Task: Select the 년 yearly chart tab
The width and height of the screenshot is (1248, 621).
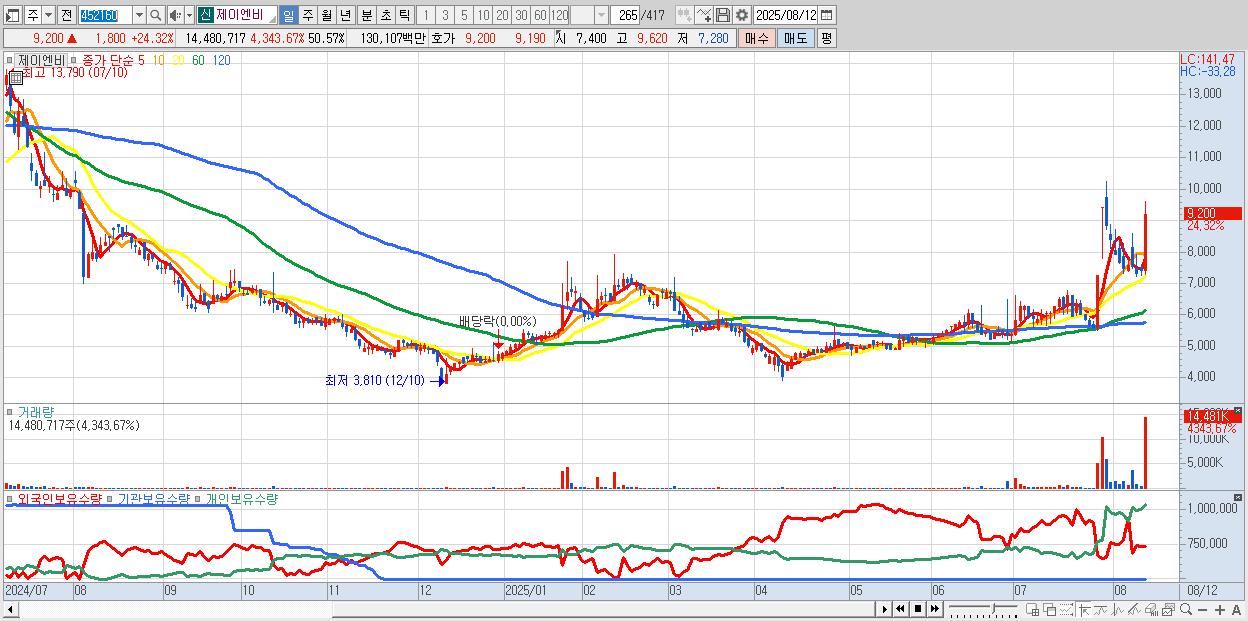Action: 345,15
